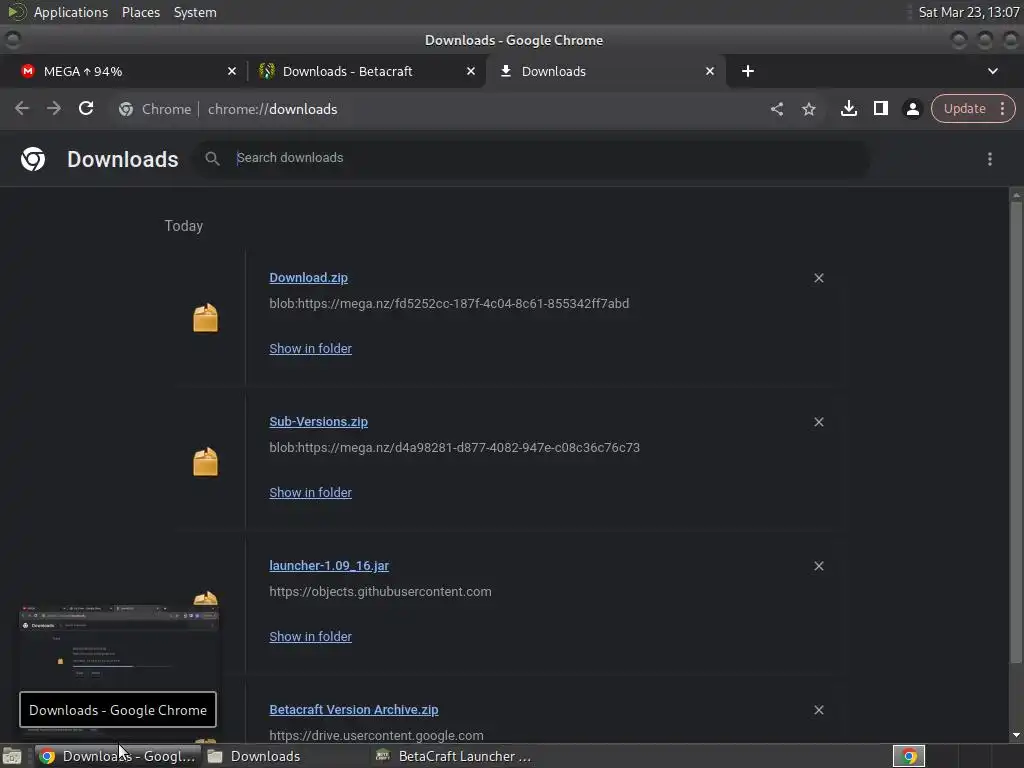Click the mega.nz d4a98281 blob URL text
The height and width of the screenshot is (768, 1024).
point(455,448)
